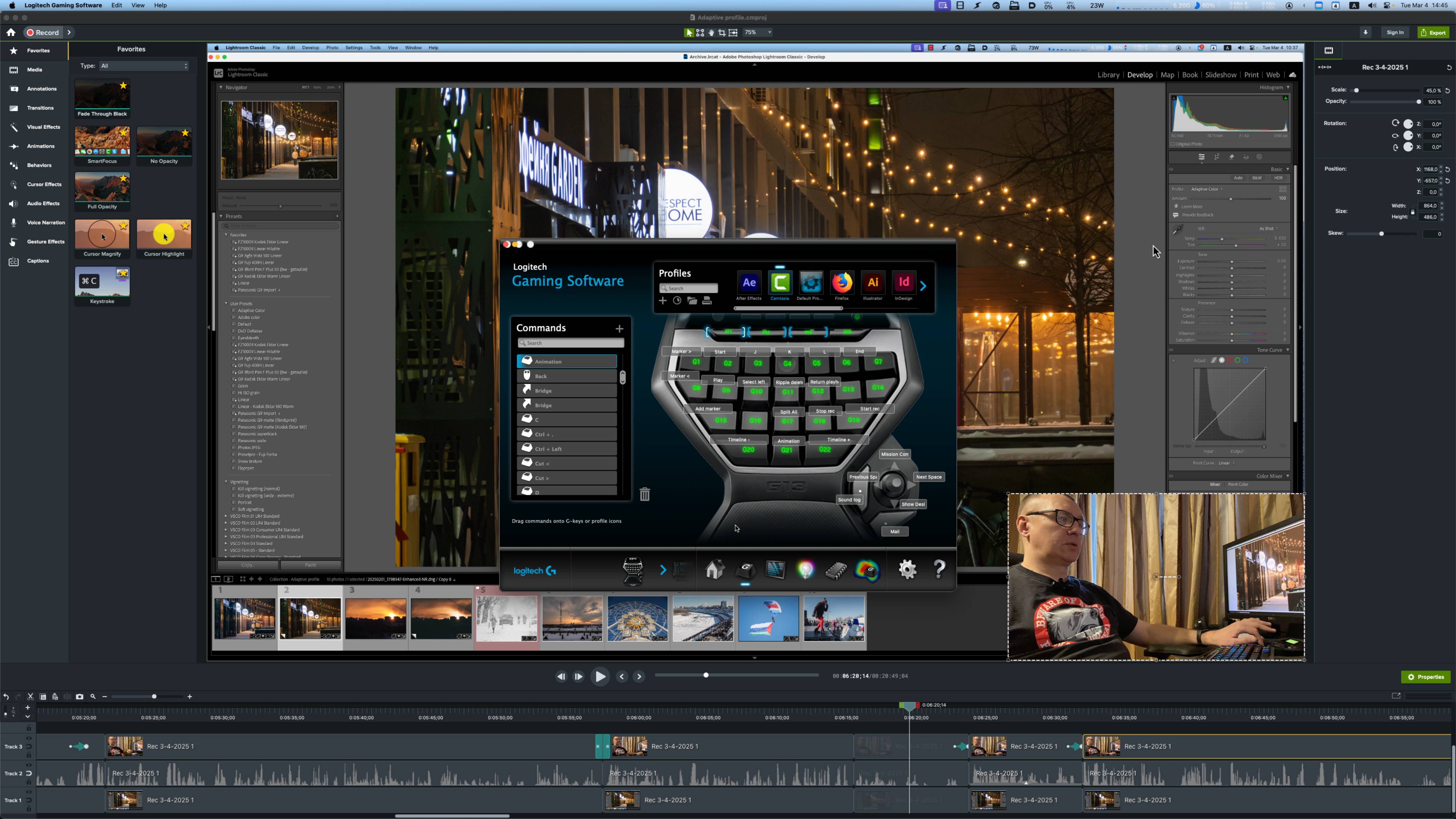Open the 75% canvas zoom dropdown
The width and height of the screenshot is (1456, 819).
[757, 33]
